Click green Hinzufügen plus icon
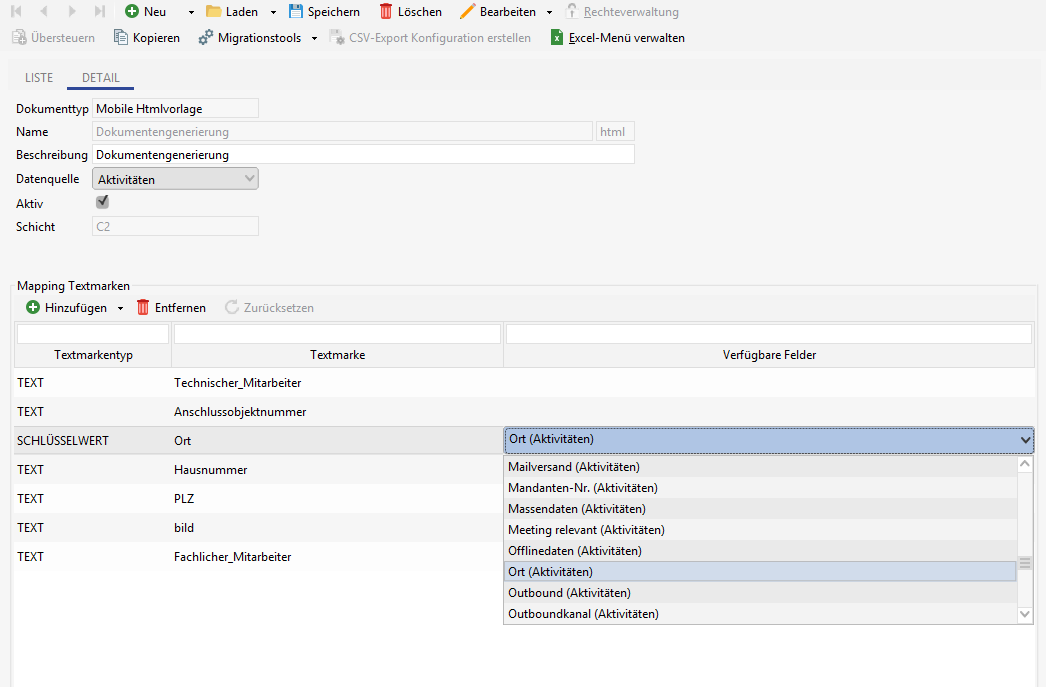Viewport: 1046px width, 687px height. 33,308
